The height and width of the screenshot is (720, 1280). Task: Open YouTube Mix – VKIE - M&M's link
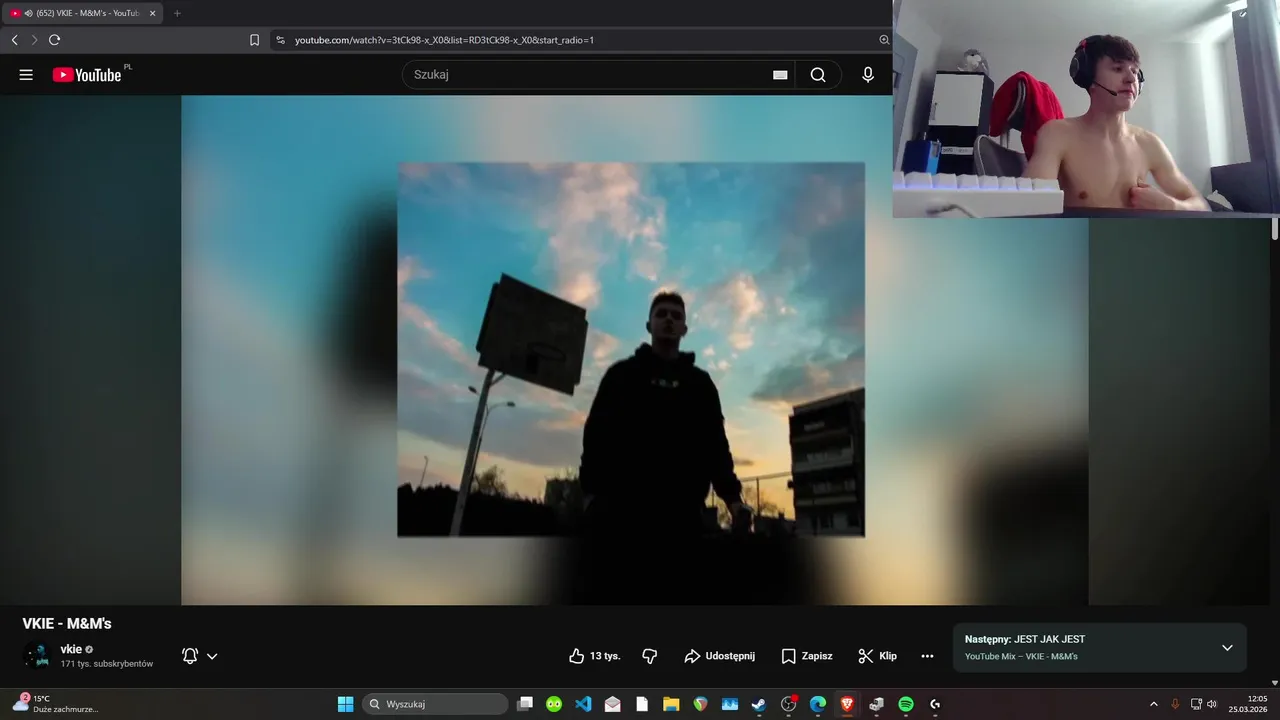click(x=1021, y=657)
